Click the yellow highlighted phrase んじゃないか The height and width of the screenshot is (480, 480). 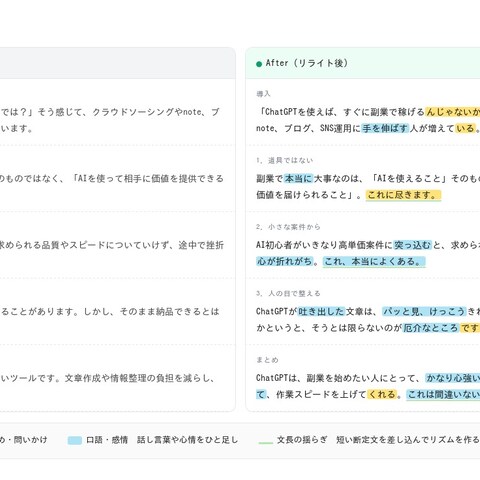click(x=452, y=112)
